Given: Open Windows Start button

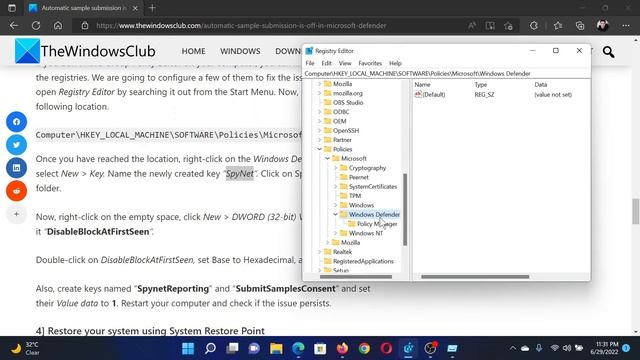Looking at the screenshot, I should pyautogui.click(x=188, y=349).
